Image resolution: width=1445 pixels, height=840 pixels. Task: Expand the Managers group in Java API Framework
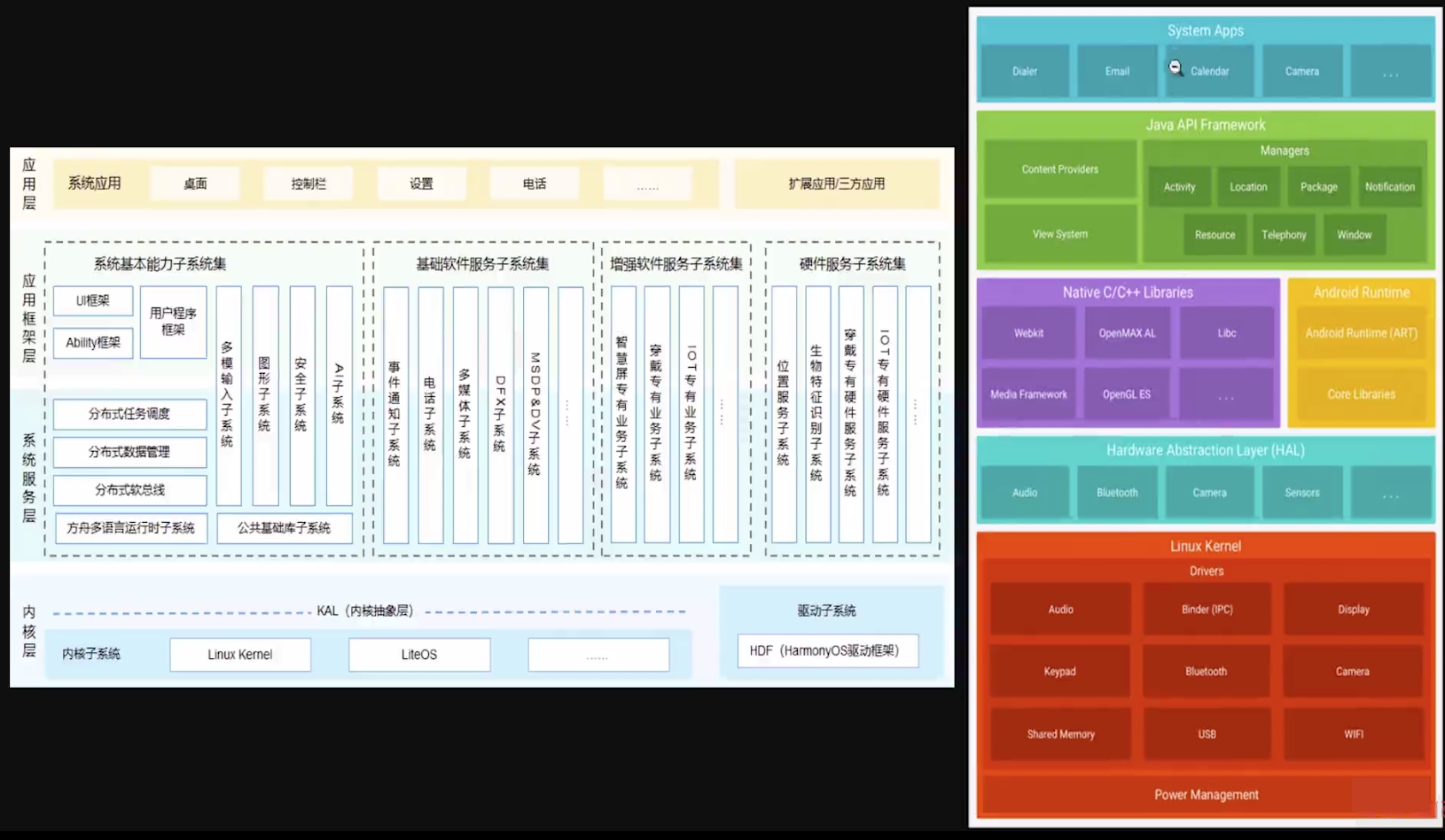pos(1284,151)
